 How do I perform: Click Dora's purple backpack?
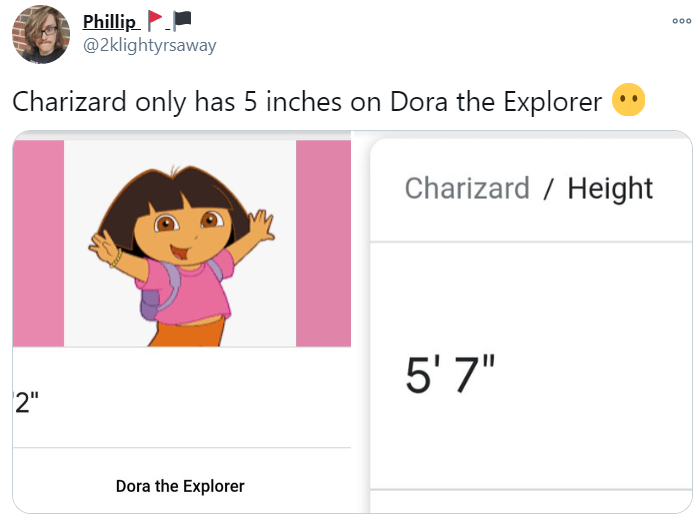tap(151, 297)
